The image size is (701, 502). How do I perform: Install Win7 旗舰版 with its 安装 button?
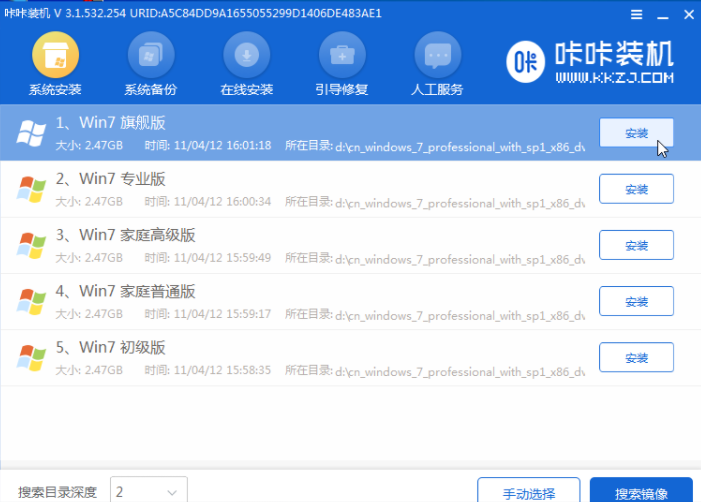pos(635,133)
